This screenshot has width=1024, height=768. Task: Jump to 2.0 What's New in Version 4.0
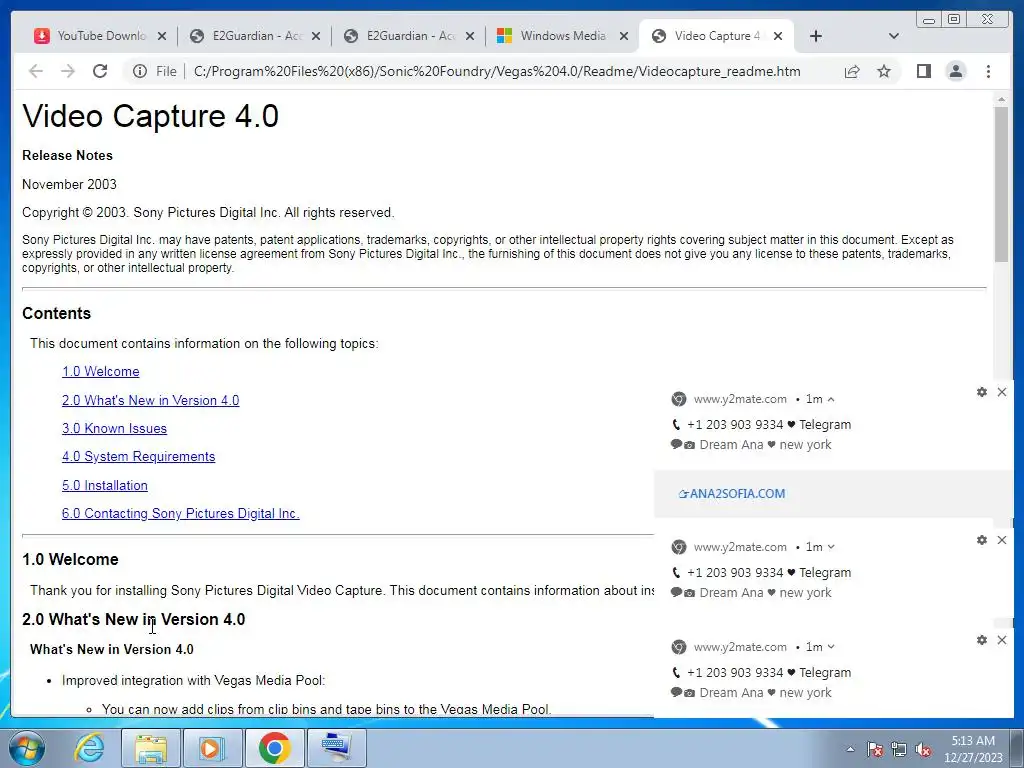[x=150, y=400]
